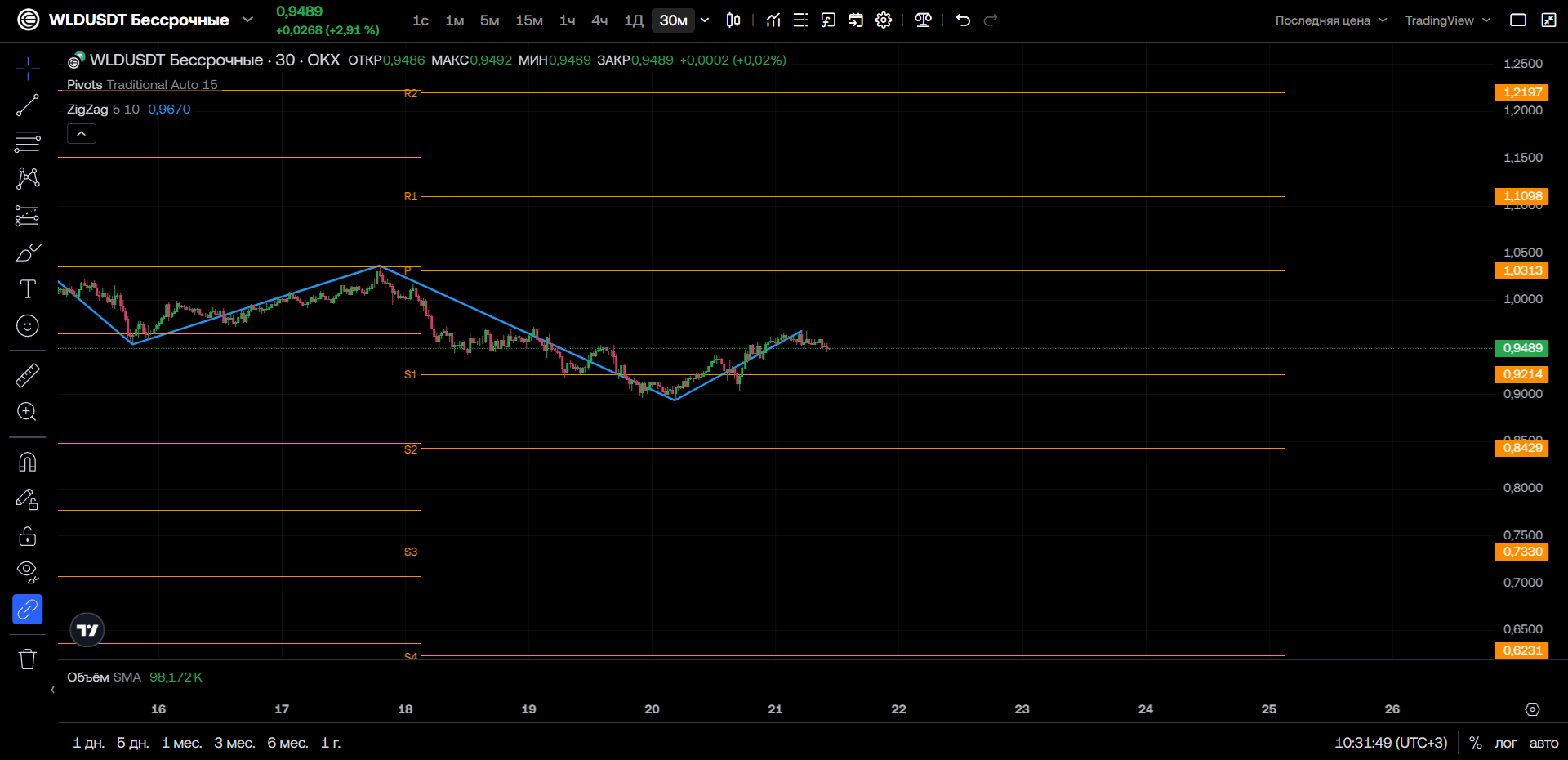
Task: Open the emoji icons tool
Action: pos(28,326)
